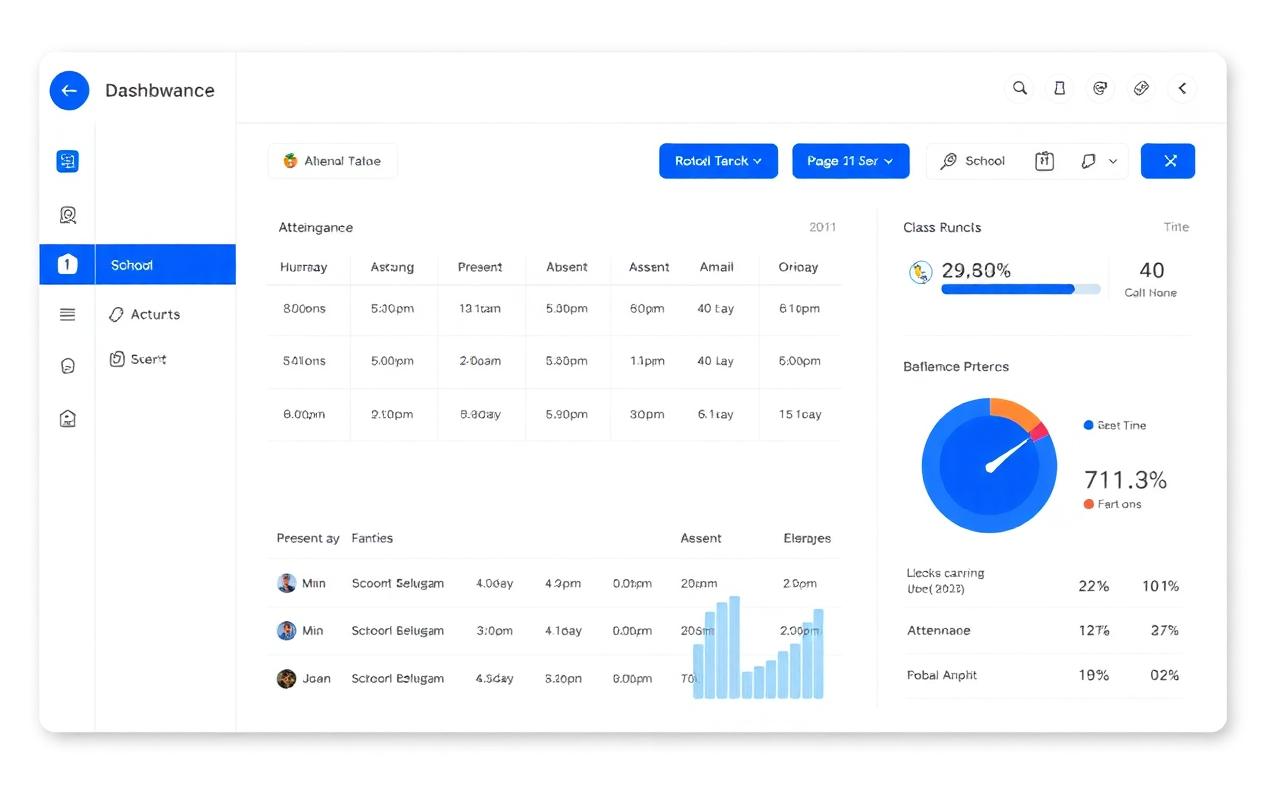Click the badge search icon in sidebar
The width and height of the screenshot is (1280, 800).
pos(67,214)
